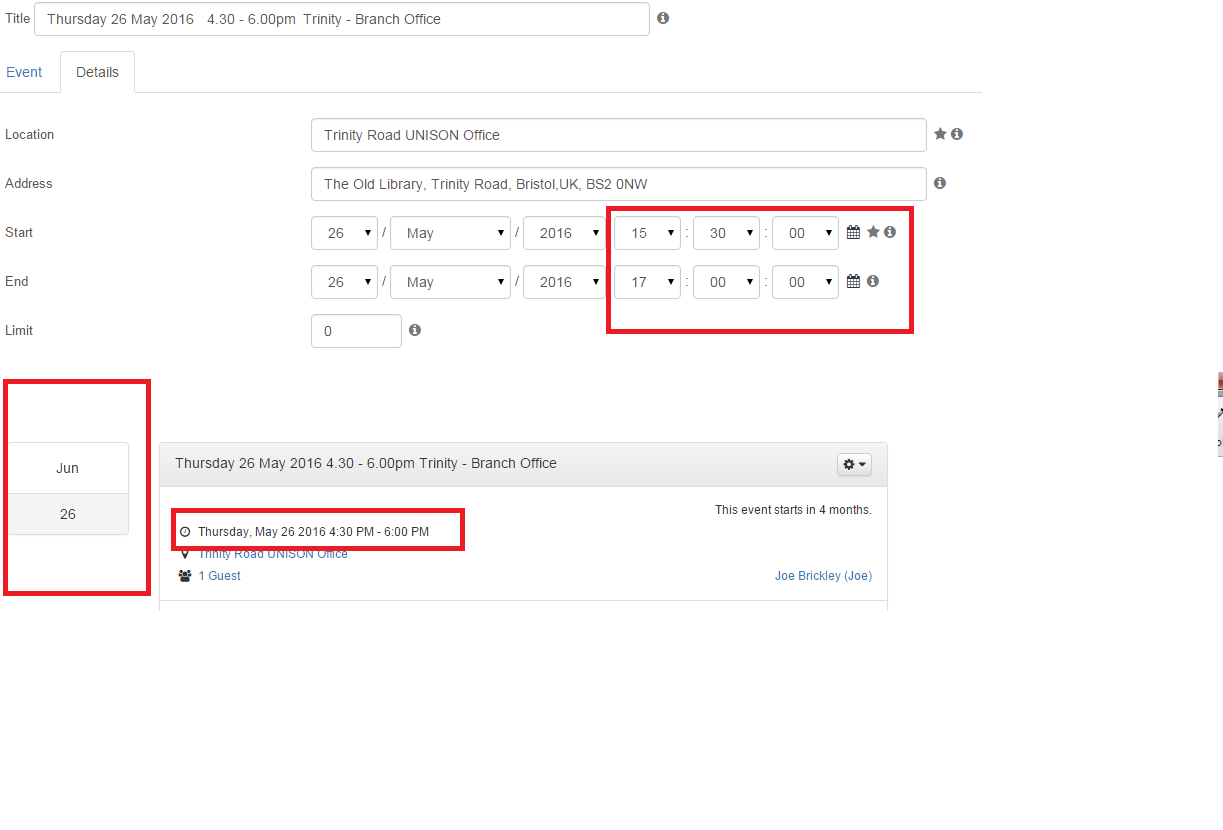Open the End year dropdown showing 2016
This screenshot has width=1223, height=830.
[x=566, y=282]
